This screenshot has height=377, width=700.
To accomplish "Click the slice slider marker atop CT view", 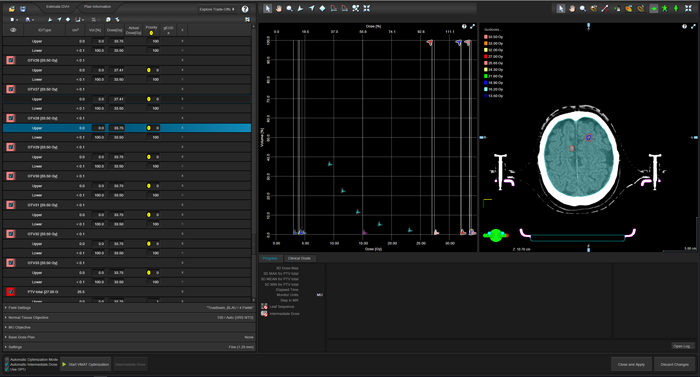I will [x=588, y=26].
